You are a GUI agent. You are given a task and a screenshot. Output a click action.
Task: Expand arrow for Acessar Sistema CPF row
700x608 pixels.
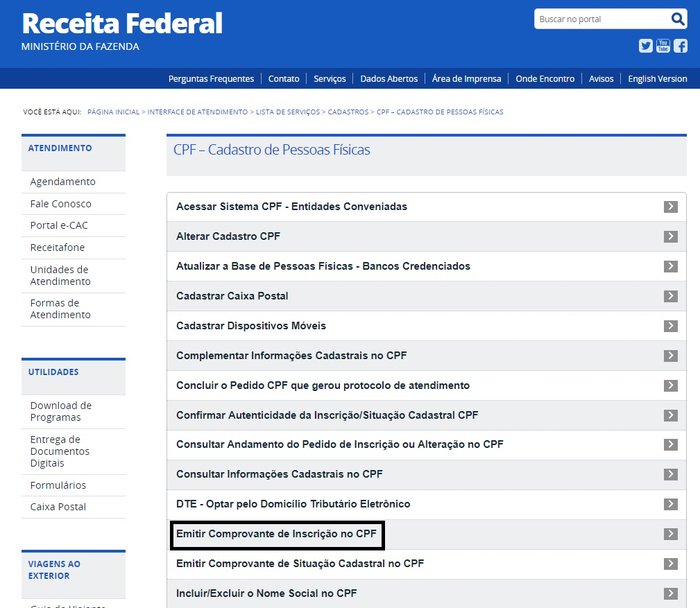click(x=671, y=207)
